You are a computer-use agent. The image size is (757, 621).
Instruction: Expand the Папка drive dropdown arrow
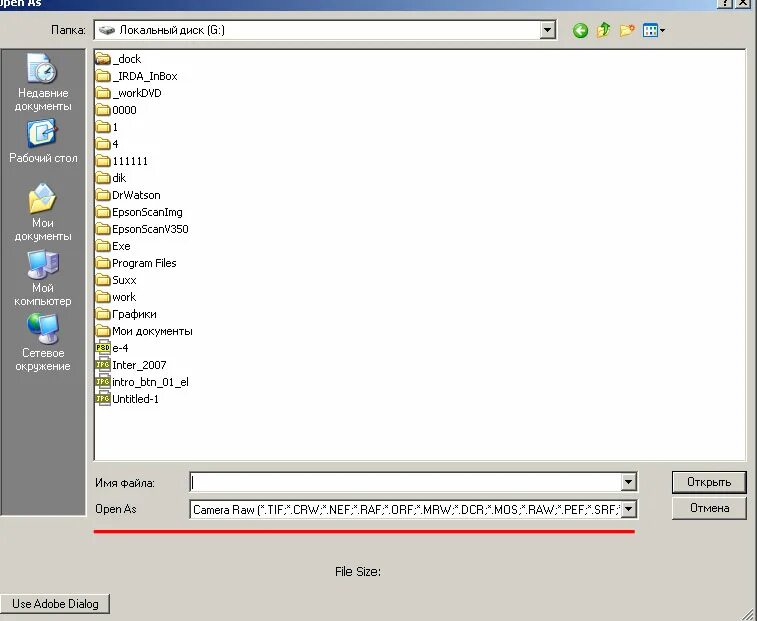(547, 30)
